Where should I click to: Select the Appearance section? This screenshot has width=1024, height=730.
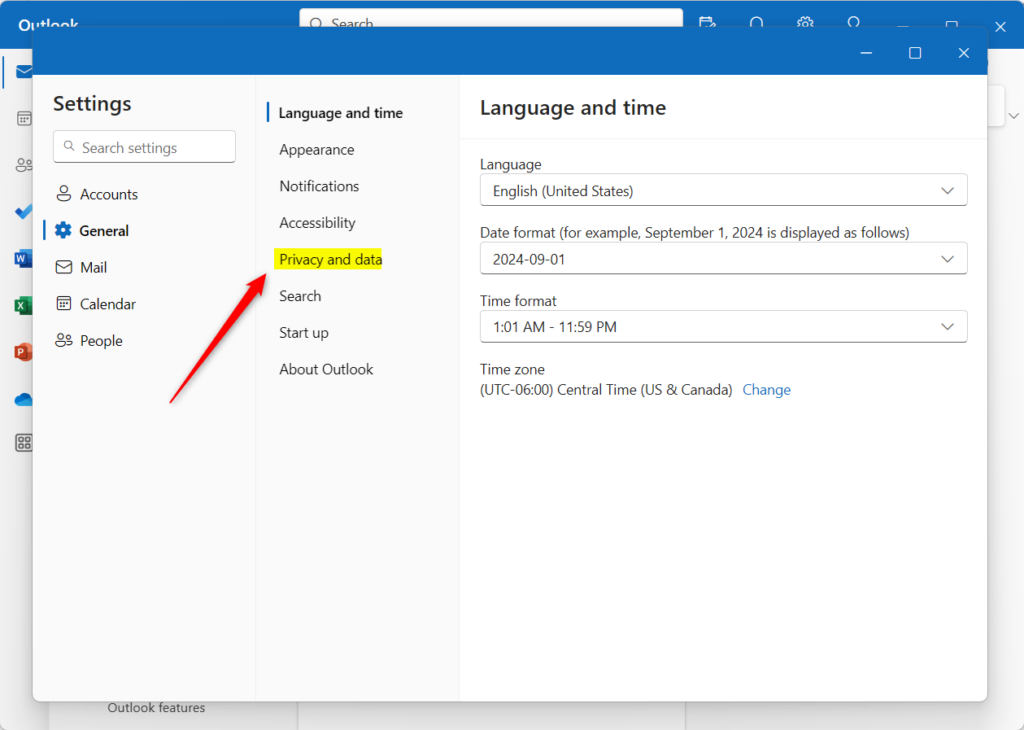(316, 150)
